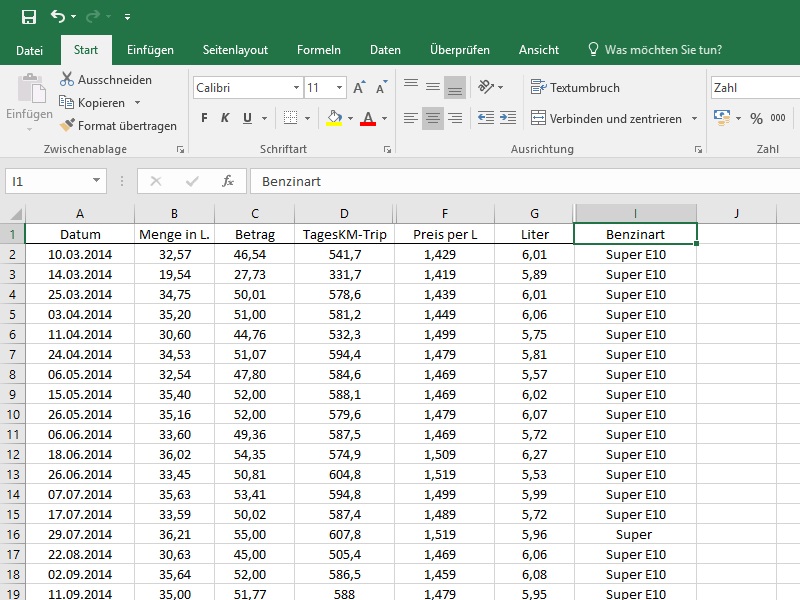Toggle italic formatting (K)
The width and height of the screenshot is (800, 600).
(x=225, y=118)
